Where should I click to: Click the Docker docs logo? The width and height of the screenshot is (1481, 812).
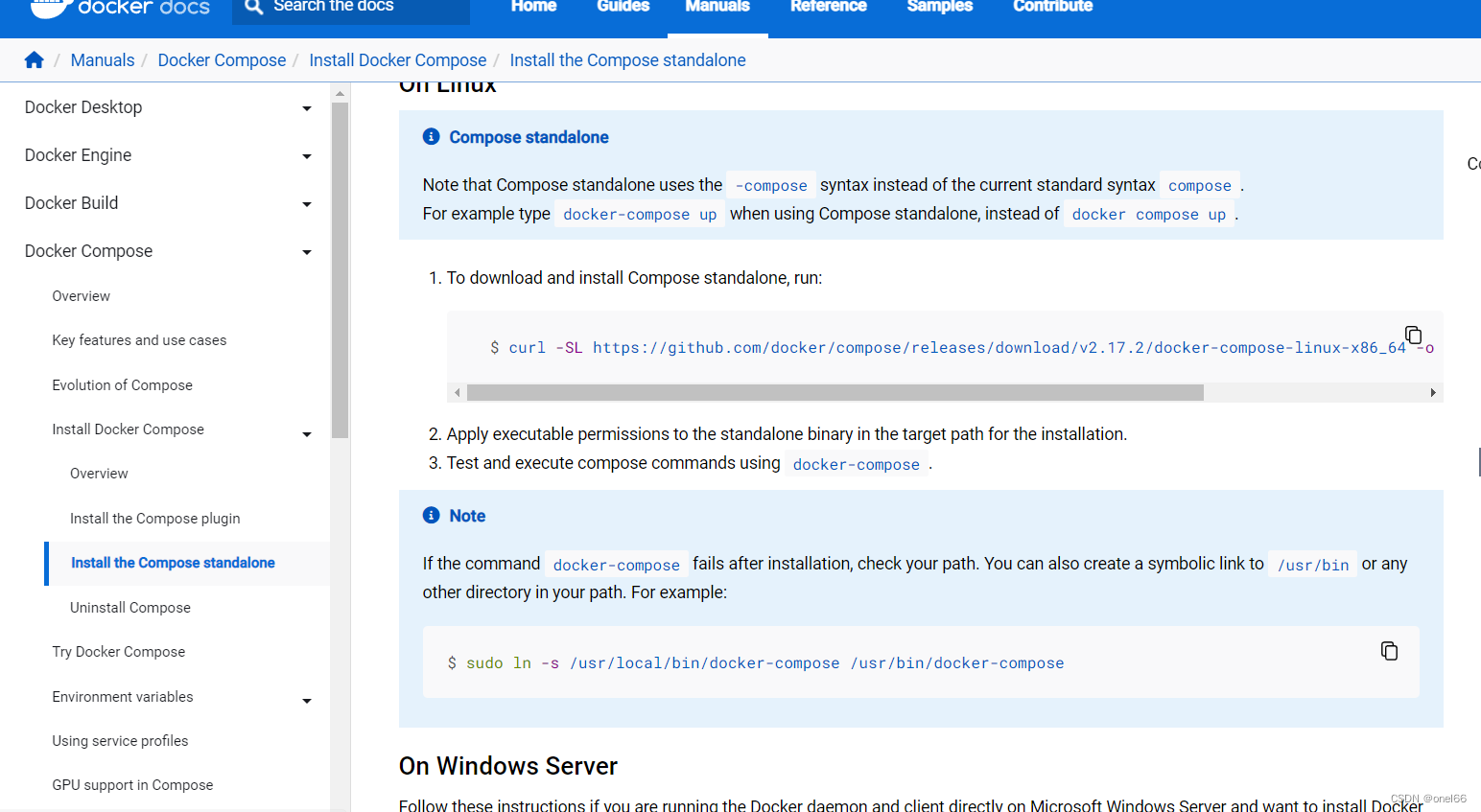coord(120,8)
